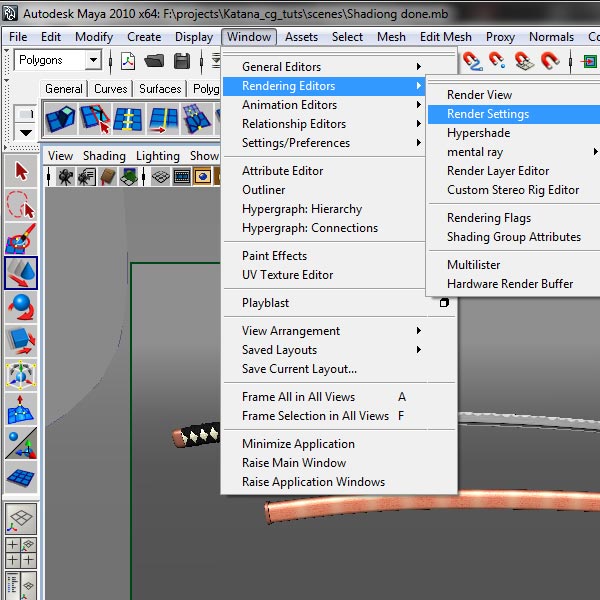Switch to the General shelf tab
The width and height of the screenshot is (600, 600).
[64, 89]
